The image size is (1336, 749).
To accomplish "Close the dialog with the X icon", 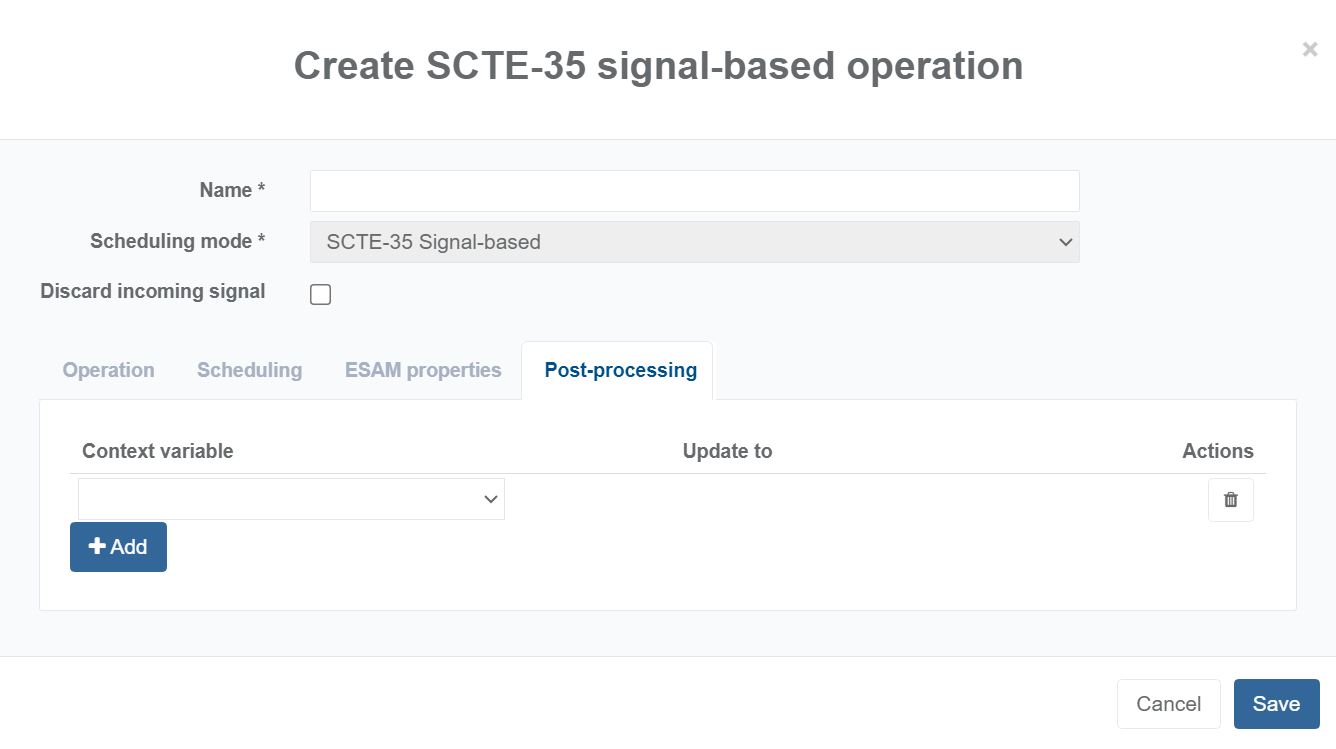I will (x=1309, y=49).
